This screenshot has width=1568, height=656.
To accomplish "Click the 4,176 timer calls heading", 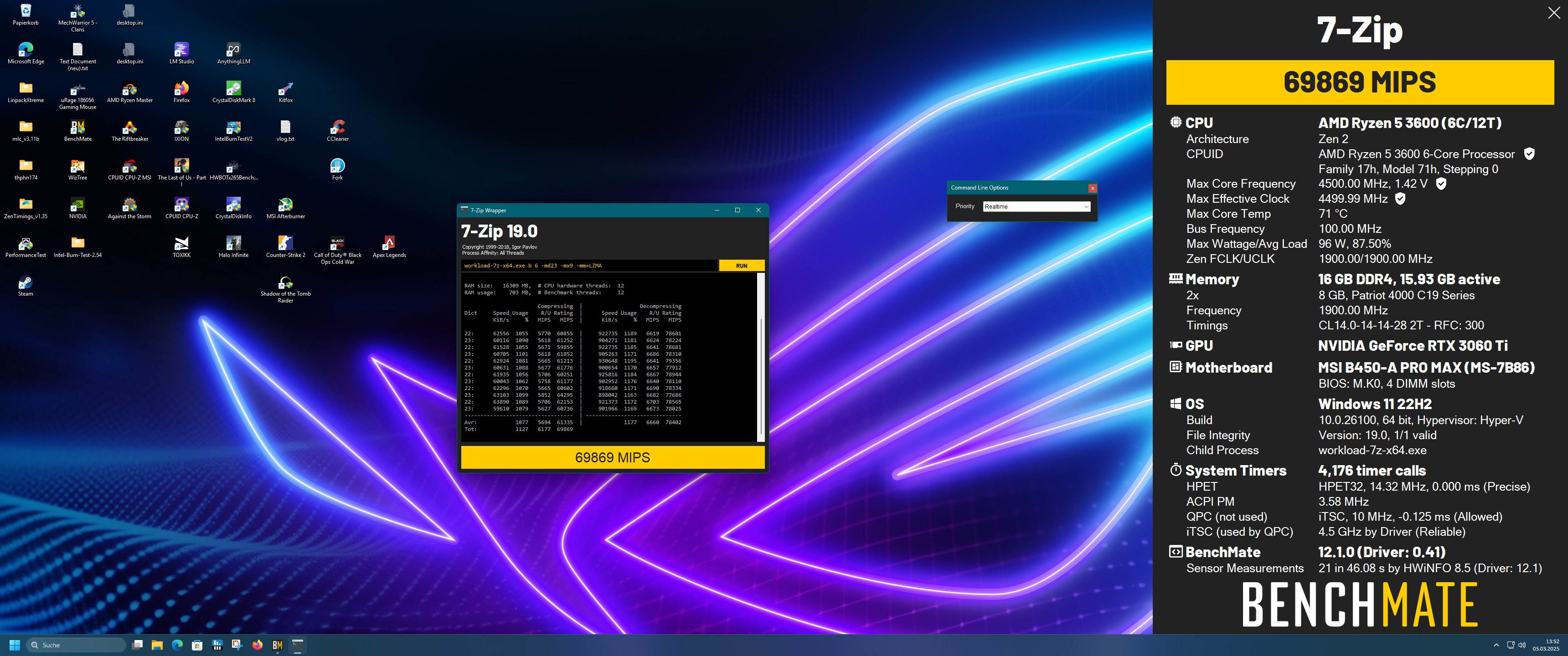I will pos(1372,471).
